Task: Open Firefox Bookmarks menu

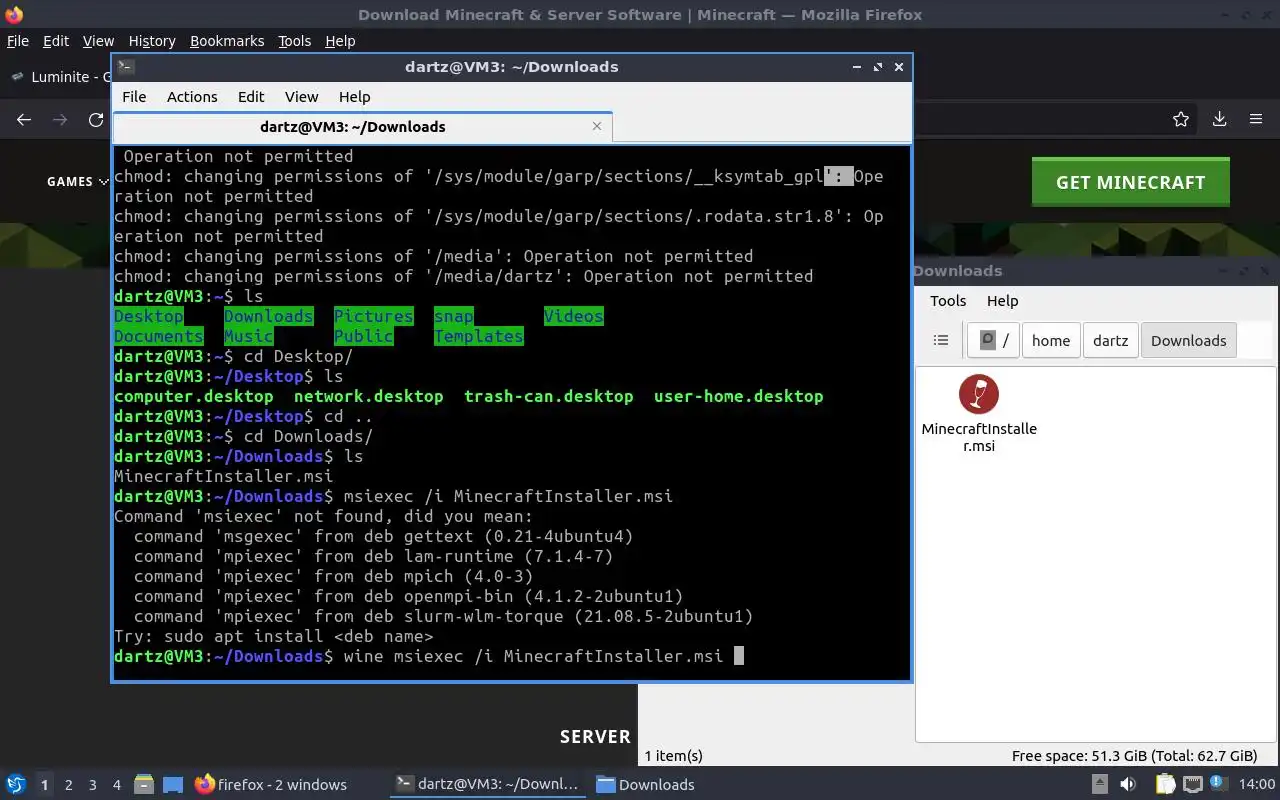Action: (227, 40)
